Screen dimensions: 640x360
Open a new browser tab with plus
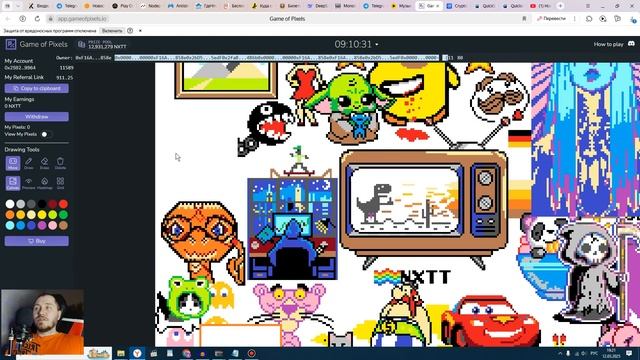560,6
